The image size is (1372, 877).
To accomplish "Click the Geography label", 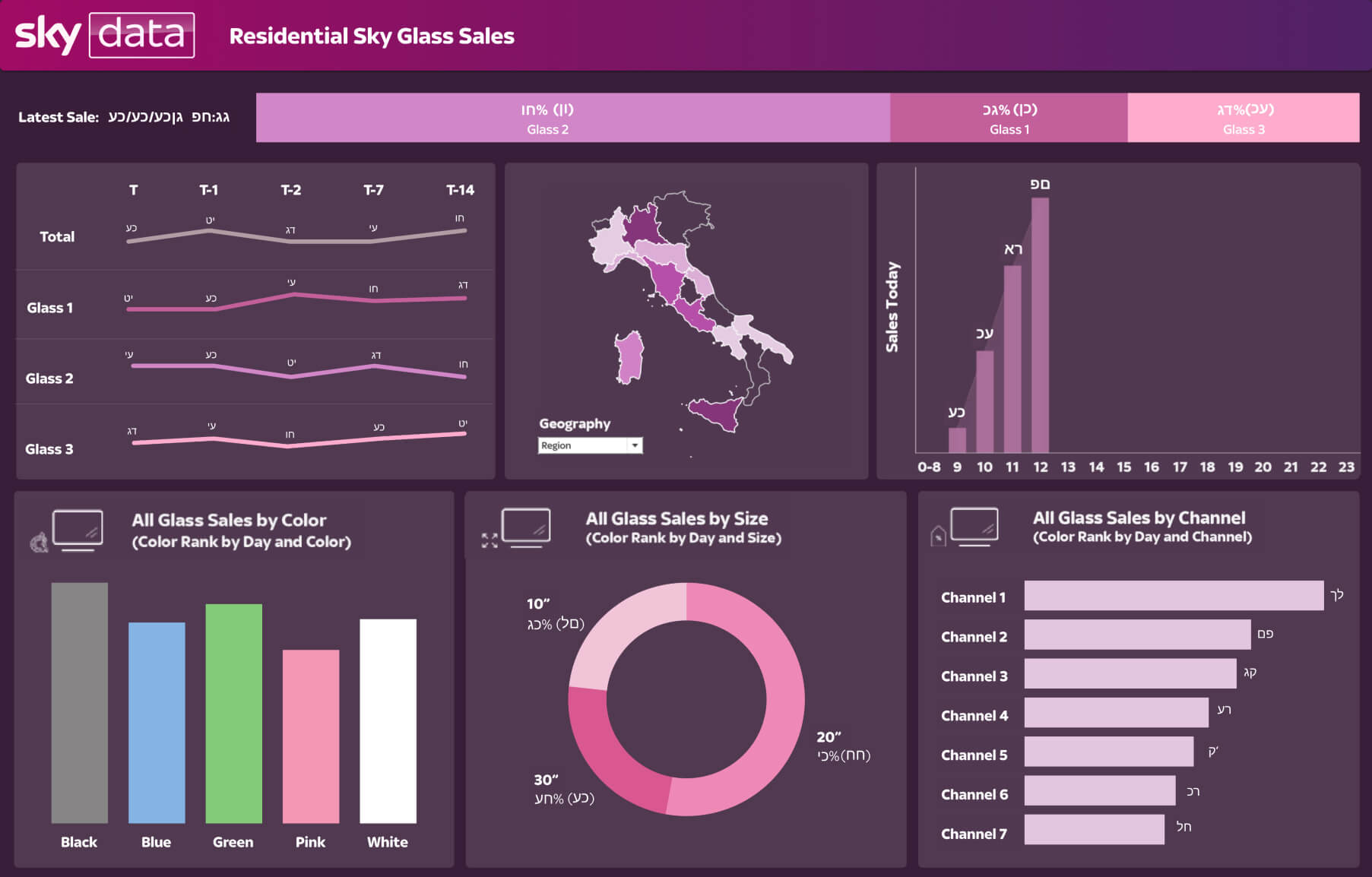I will point(575,423).
